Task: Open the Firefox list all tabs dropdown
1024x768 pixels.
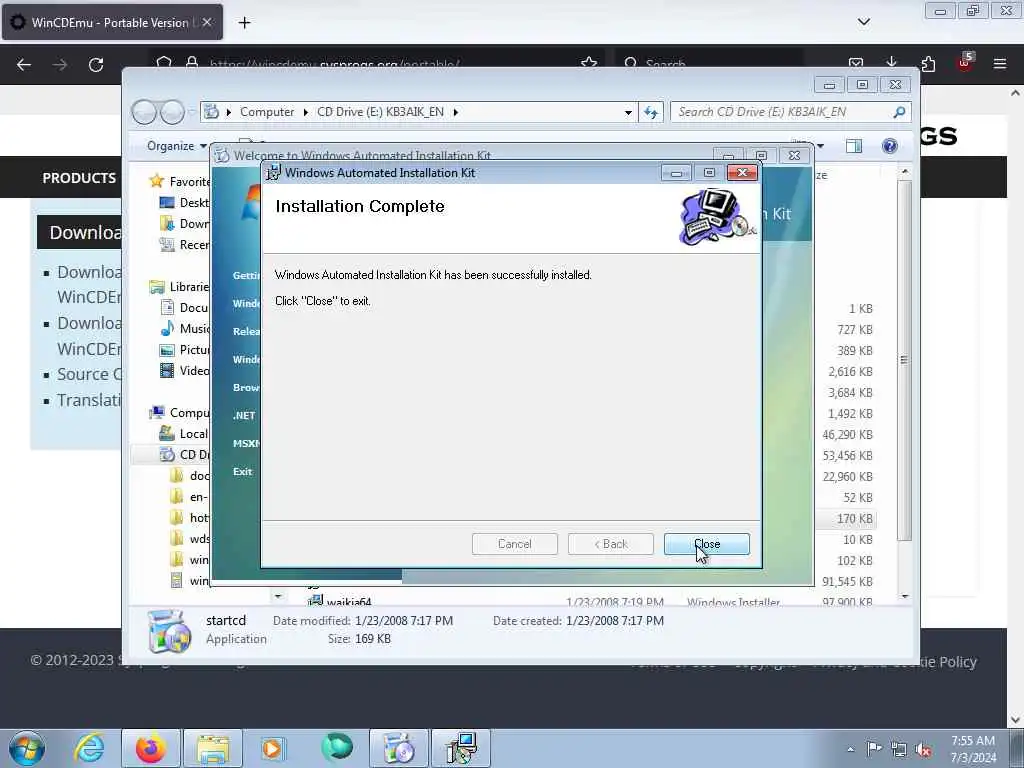Action: (x=863, y=22)
